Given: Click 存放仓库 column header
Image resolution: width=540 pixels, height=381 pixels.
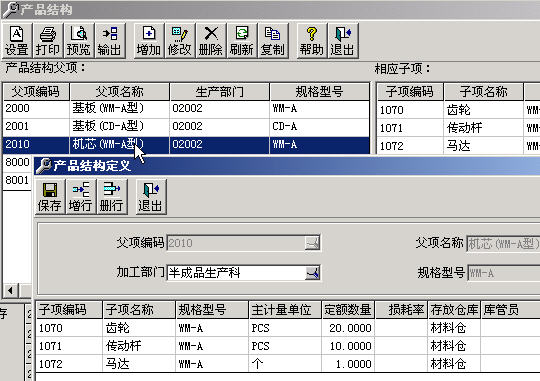Looking at the screenshot, I should pos(454,310).
